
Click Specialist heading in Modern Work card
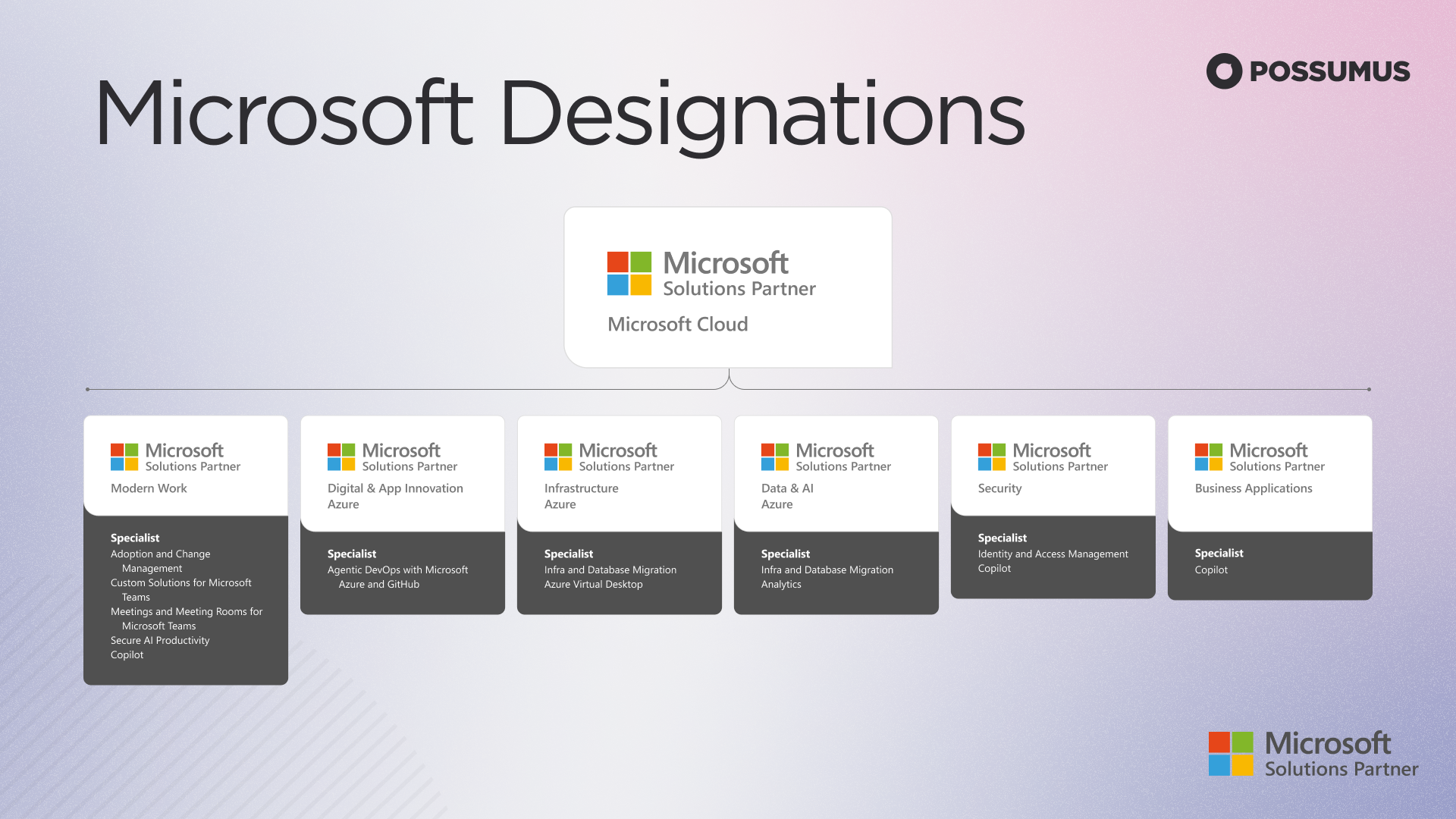point(135,538)
